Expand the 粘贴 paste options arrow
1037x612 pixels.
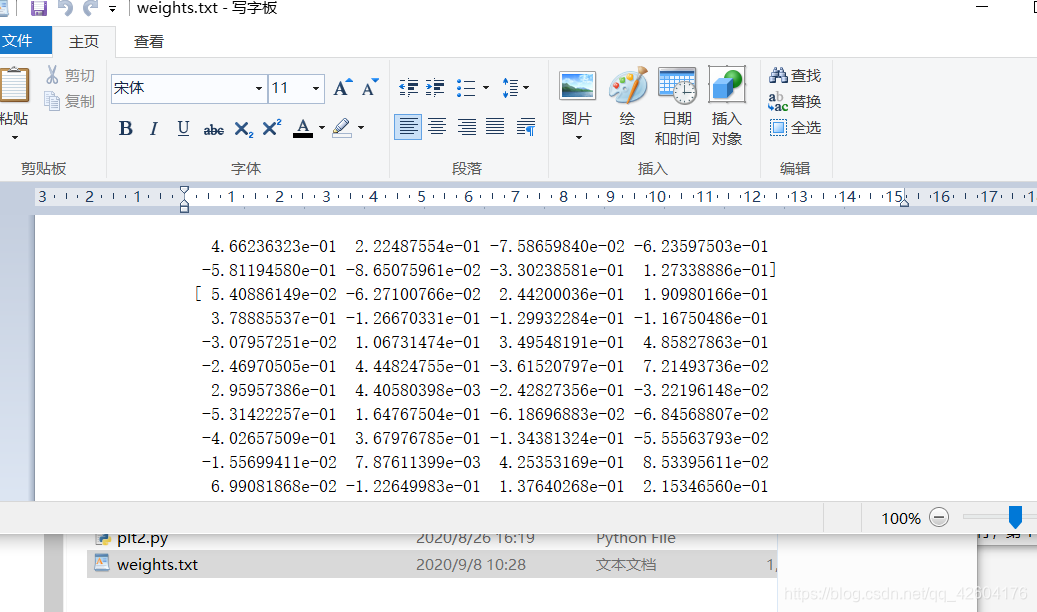coord(15,138)
